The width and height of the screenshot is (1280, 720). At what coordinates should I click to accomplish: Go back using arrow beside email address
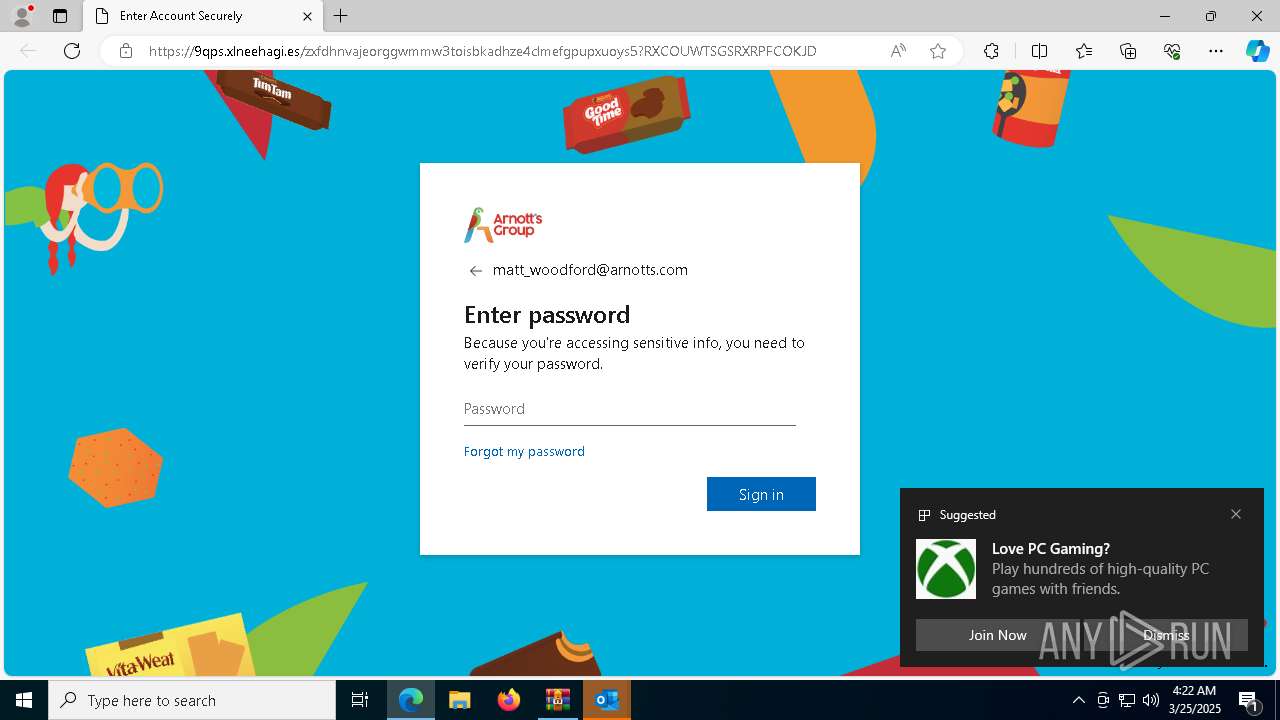(x=476, y=271)
